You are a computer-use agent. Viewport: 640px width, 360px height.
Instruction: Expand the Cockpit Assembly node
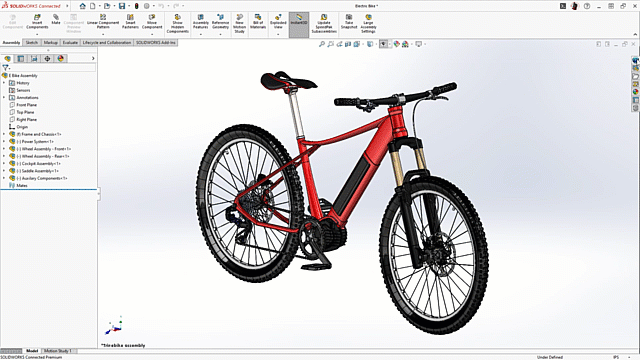(x=4, y=164)
